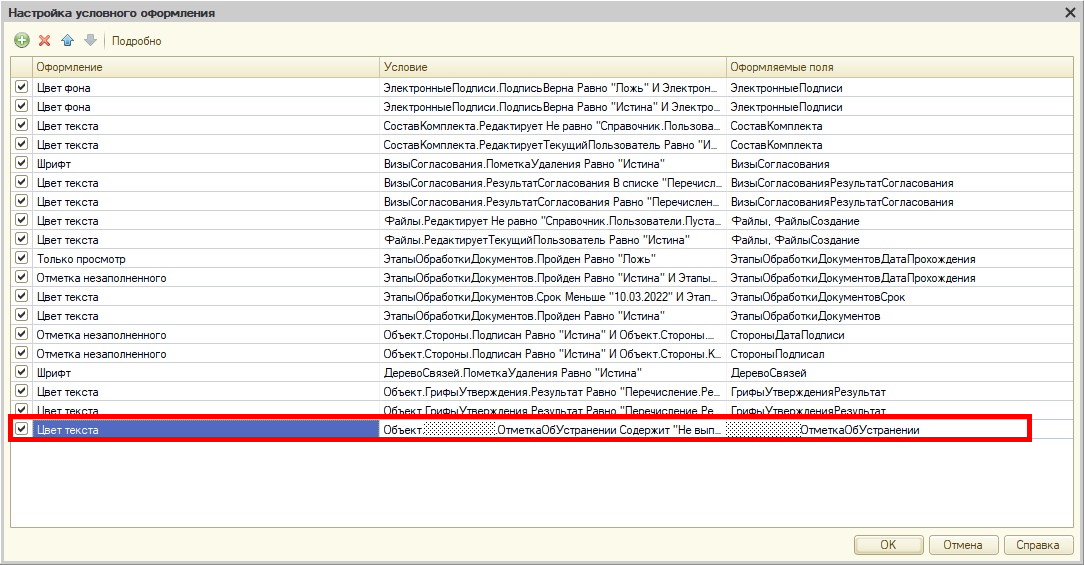The height and width of the screenshot is (565, 1084).
Task: Toggle checkbox of the highlighted ОтметкаОбУстранении row
Action: click(21, 429)
